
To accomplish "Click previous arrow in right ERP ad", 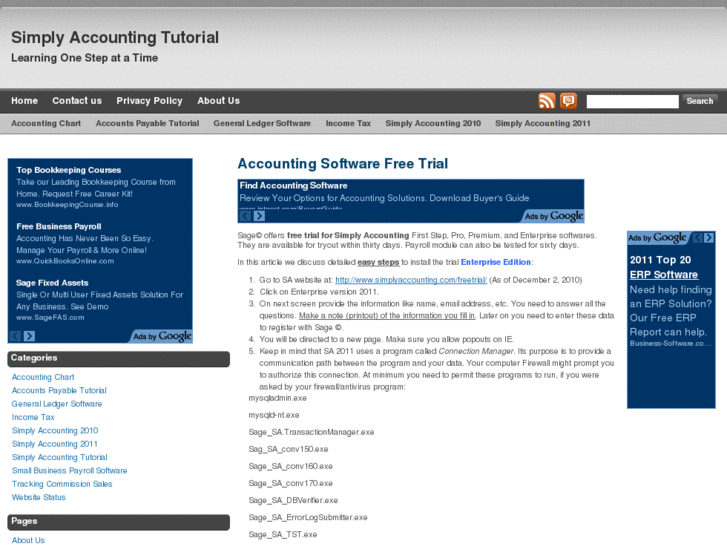I will pos(698,237).
